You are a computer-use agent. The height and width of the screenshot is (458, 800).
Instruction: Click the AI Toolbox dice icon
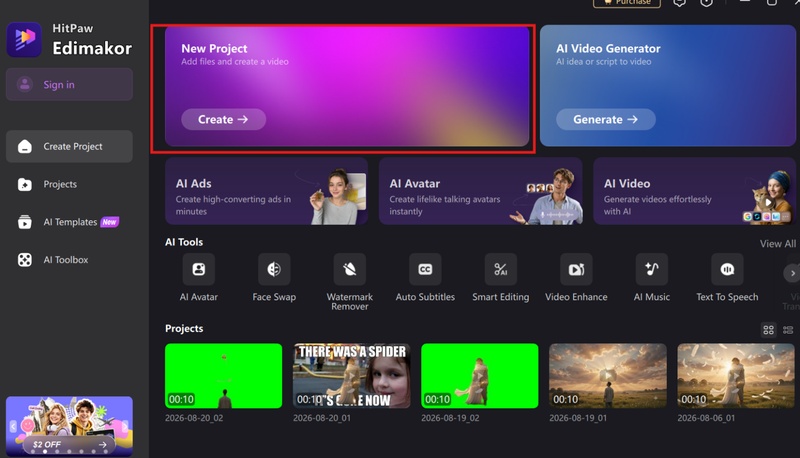pos(24,260)
